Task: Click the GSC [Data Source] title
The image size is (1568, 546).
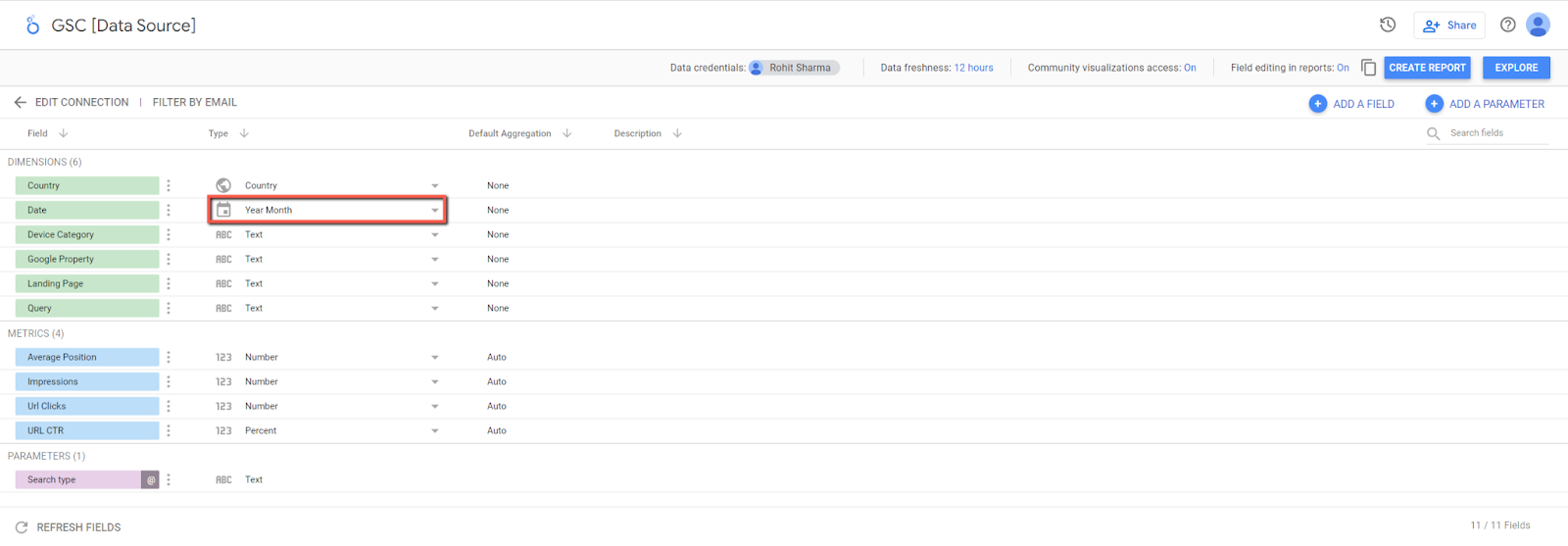Action: [123, 25]
